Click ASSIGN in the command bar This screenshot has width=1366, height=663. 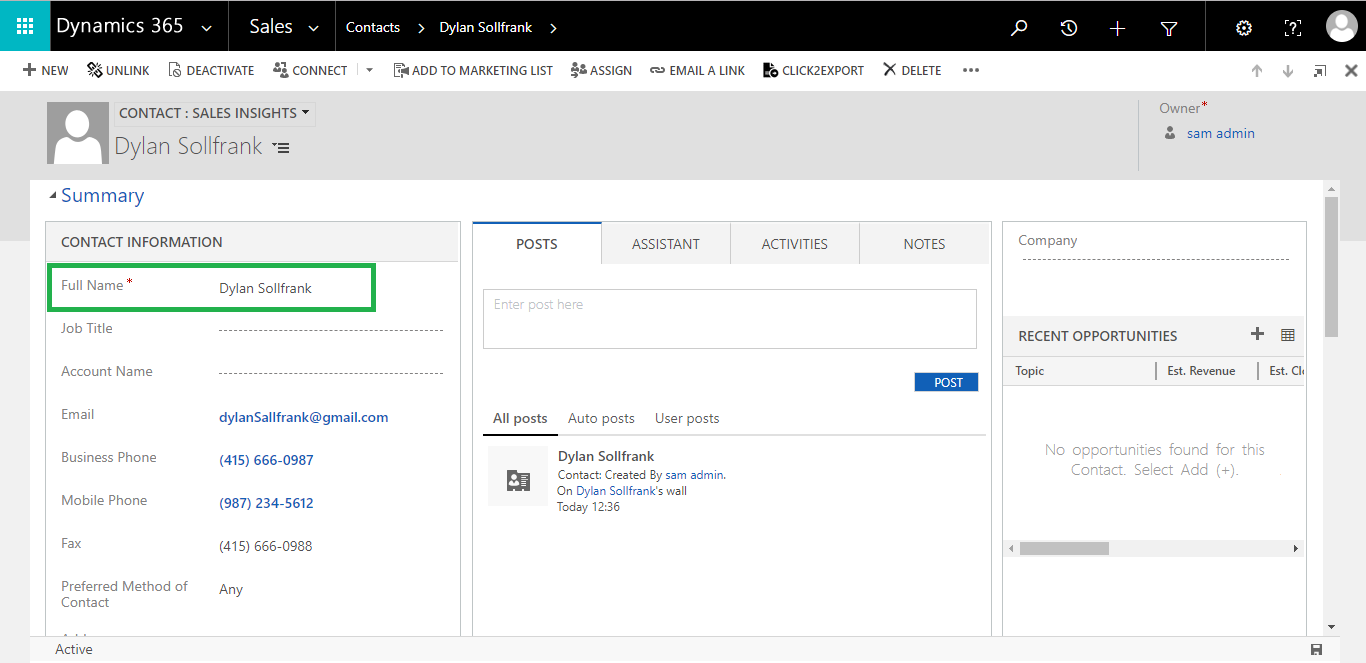[601, 70]
